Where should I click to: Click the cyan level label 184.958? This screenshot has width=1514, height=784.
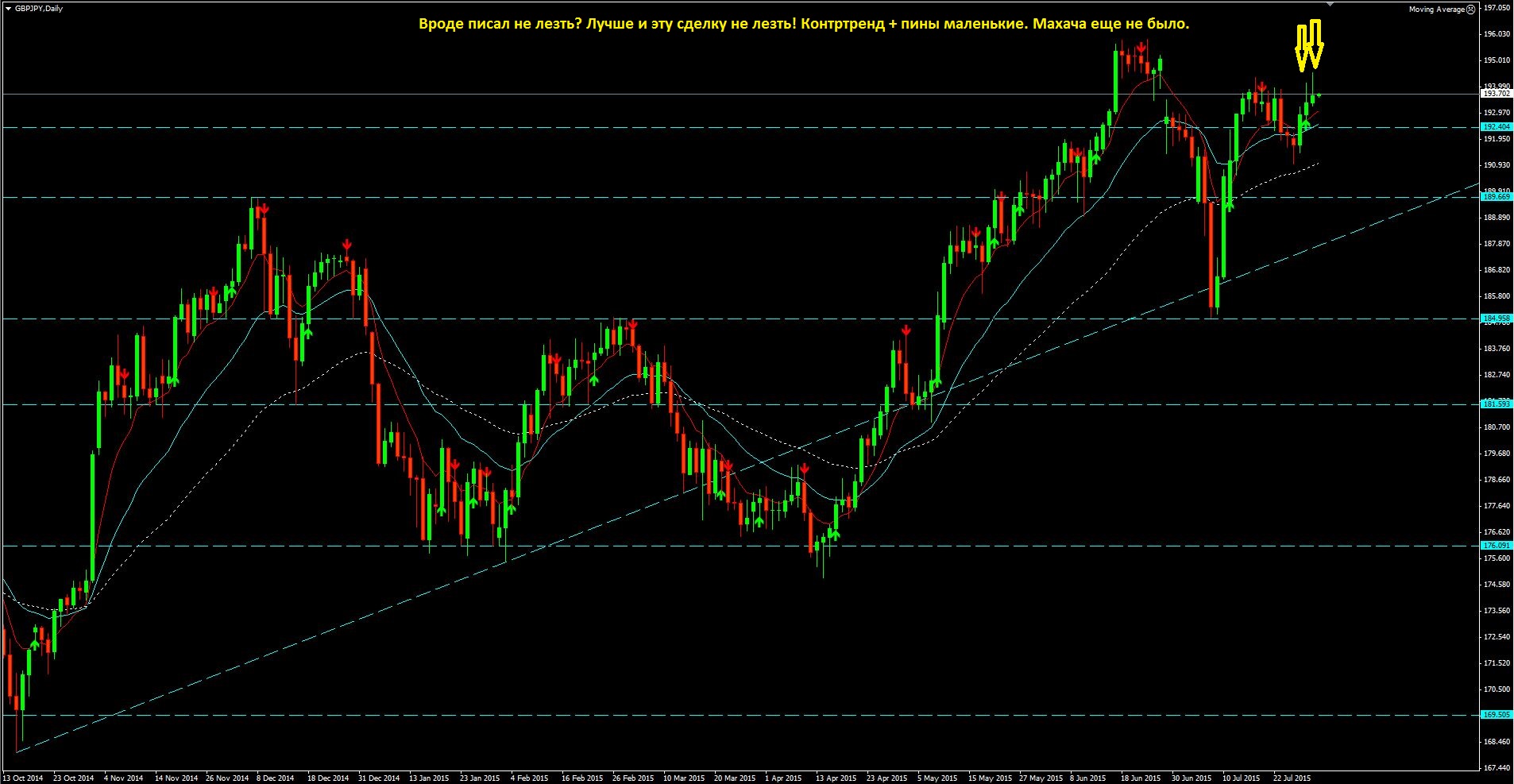pyautogui.click(x=1497, y=319)
